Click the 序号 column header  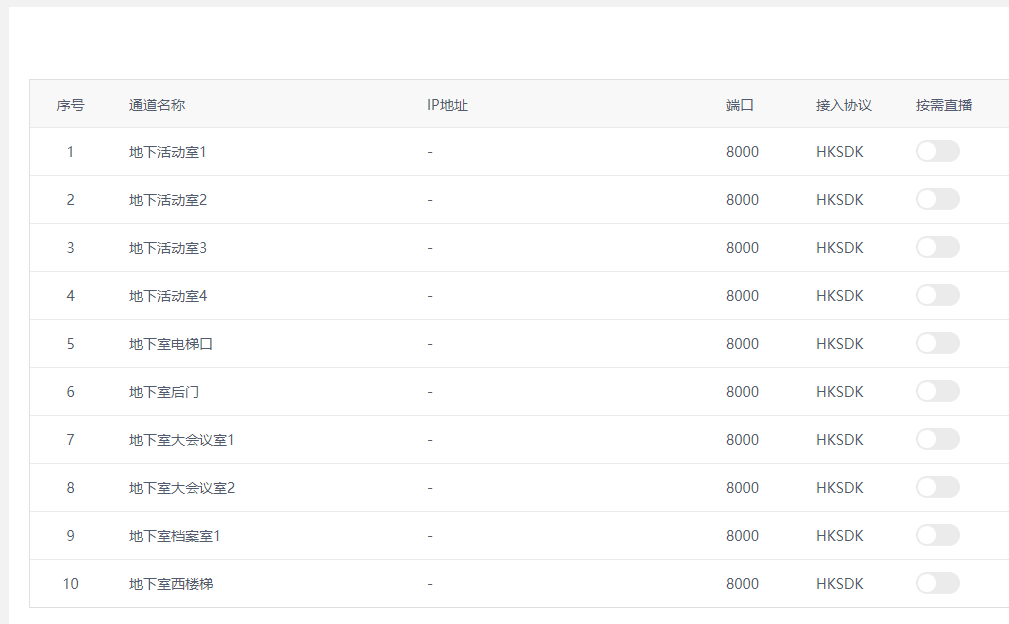[70, 105]
